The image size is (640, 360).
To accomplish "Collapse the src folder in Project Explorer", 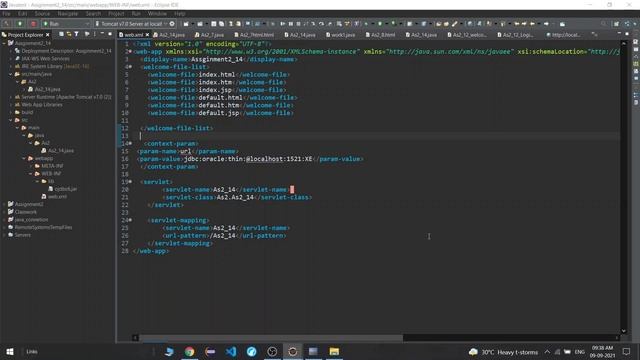I will pos(11,120).
